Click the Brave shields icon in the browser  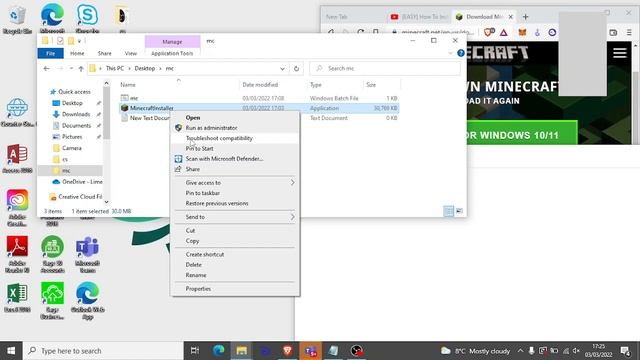coord(489,32)
